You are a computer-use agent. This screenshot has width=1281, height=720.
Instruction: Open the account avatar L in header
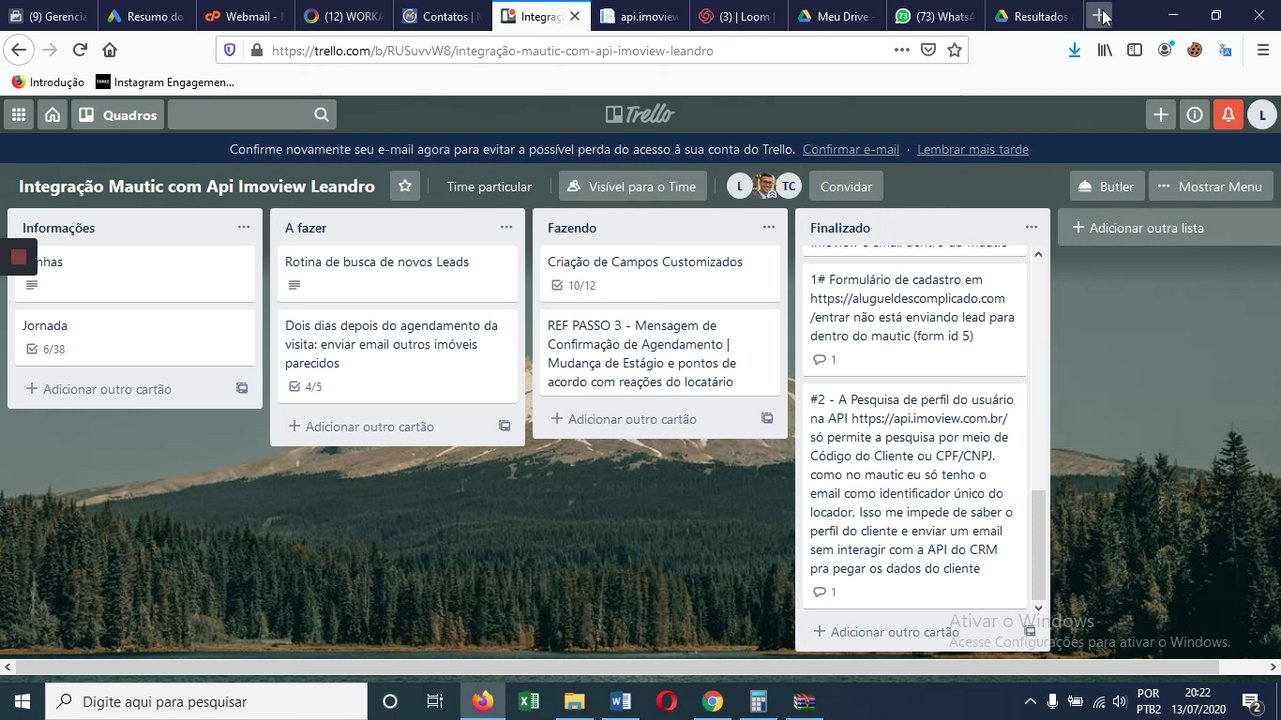click(1262, 115)
